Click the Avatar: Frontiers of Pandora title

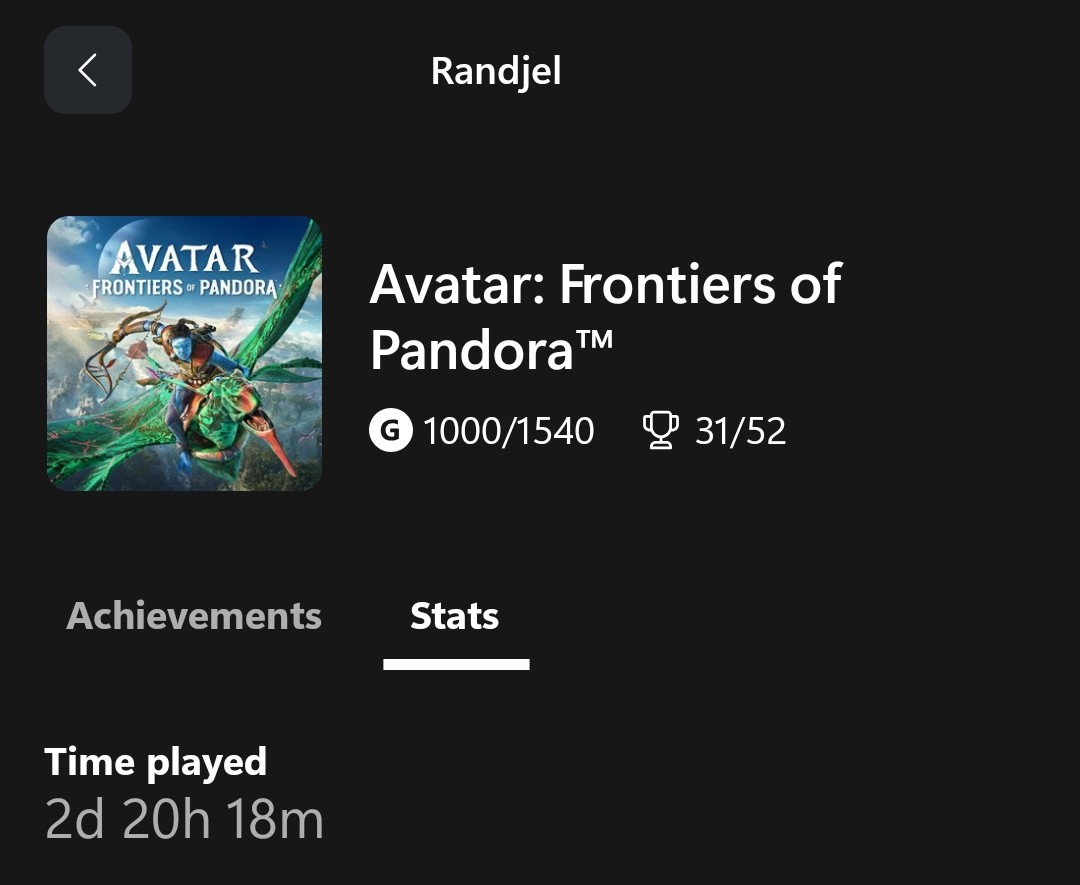coord(604,315)
